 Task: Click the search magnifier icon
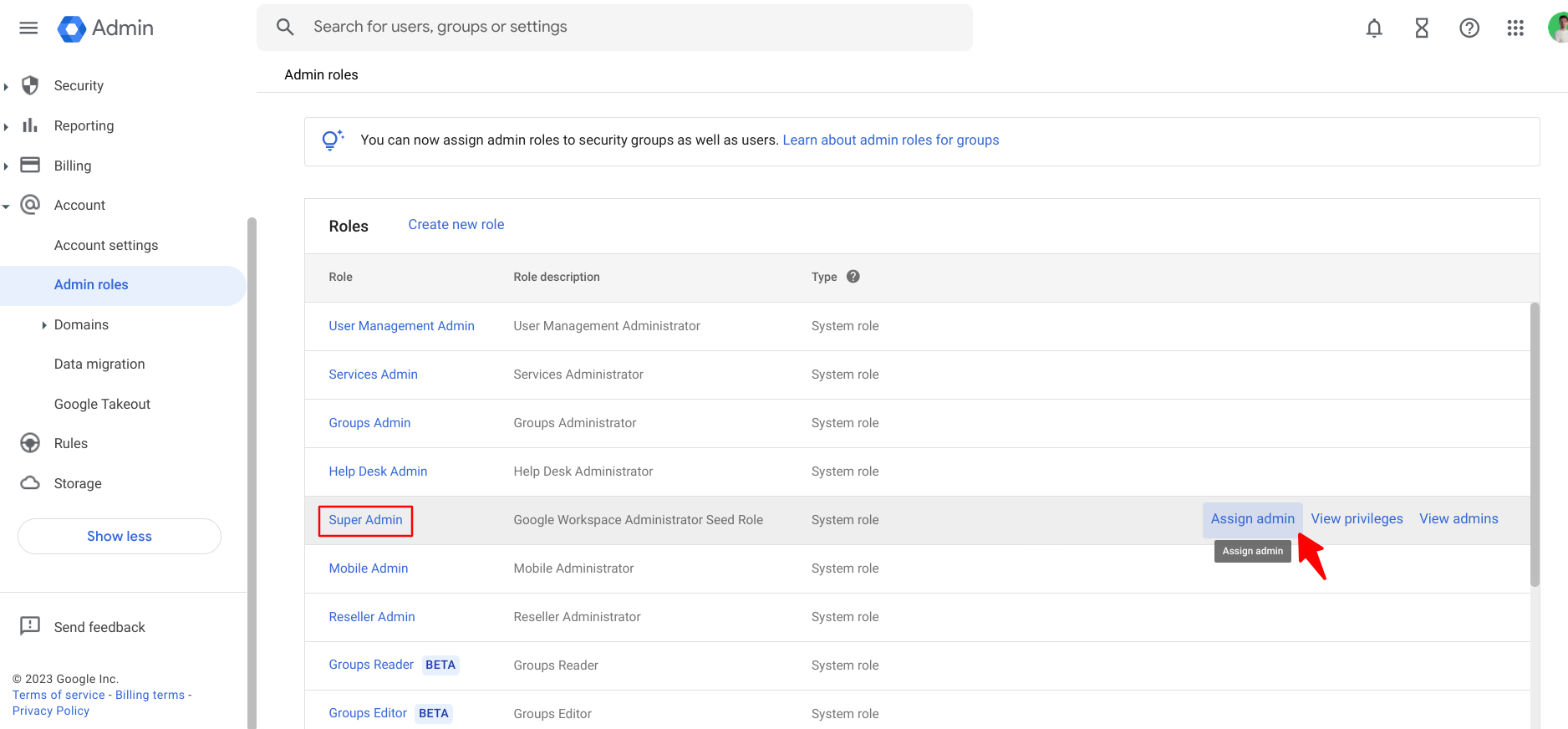pos(285,27)
